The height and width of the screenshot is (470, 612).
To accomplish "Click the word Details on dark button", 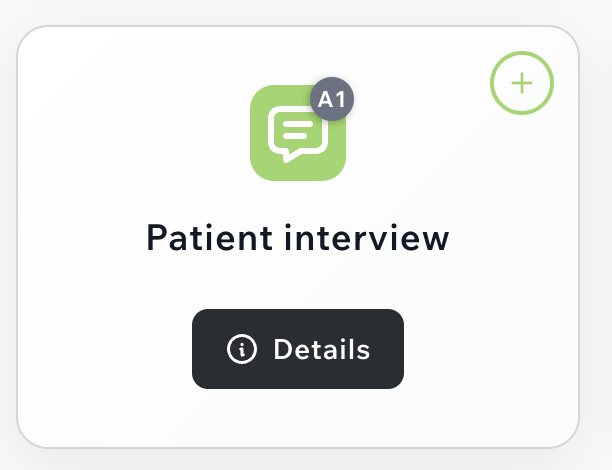I will click(x=322, y=349).
